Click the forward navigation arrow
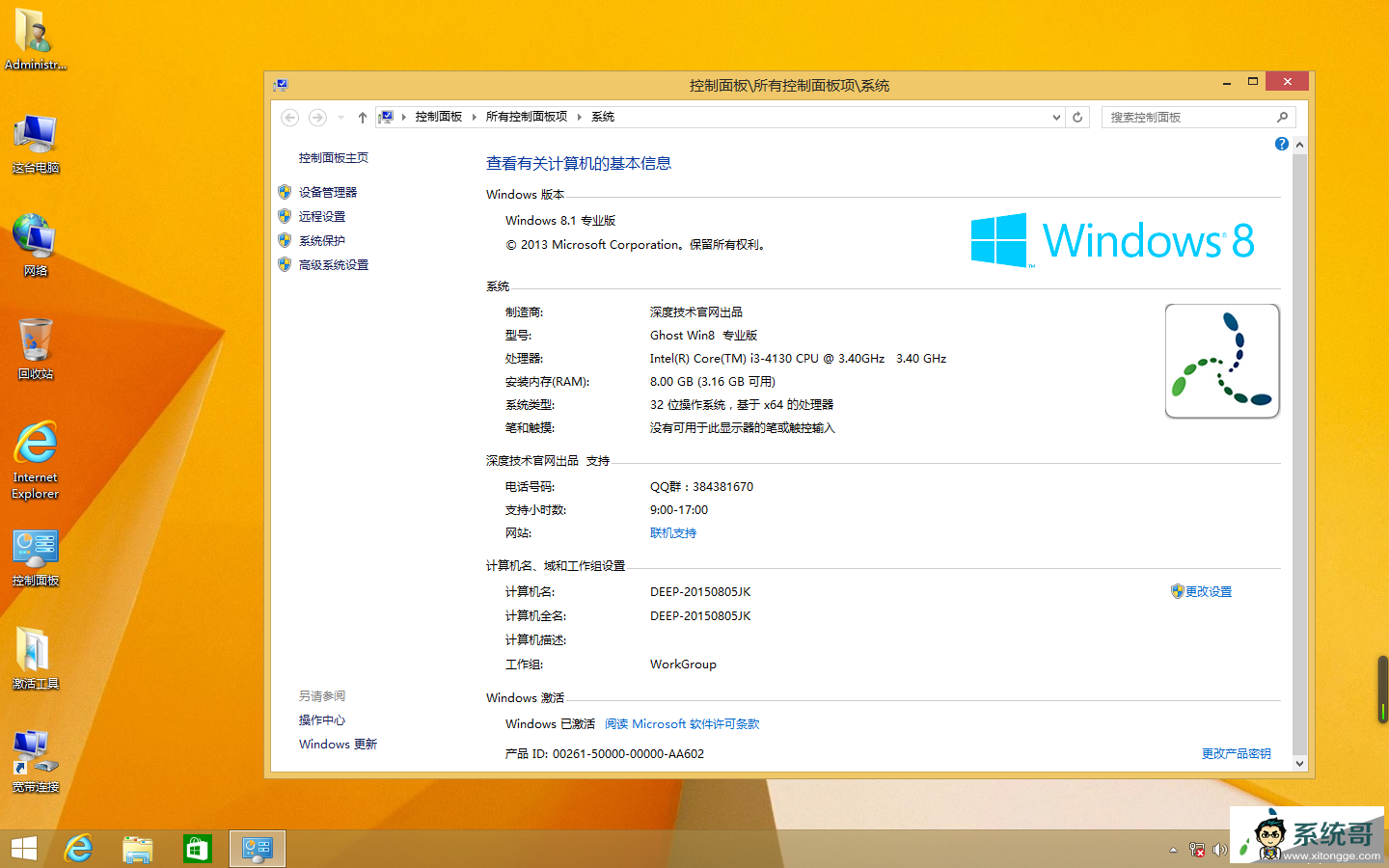The width and height of the screenshot is (1389, 868). point(317,118)
